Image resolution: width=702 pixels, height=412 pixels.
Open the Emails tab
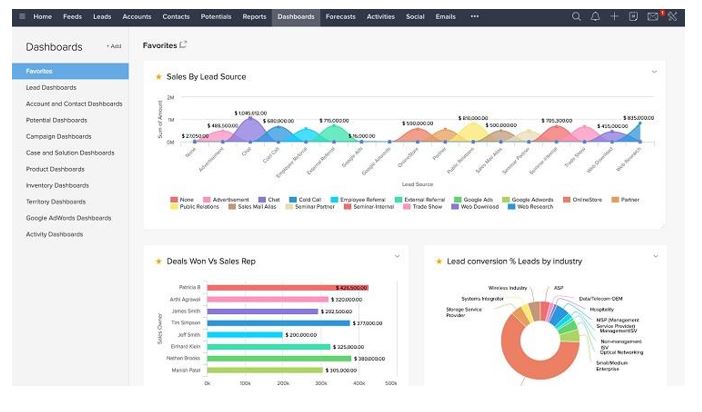(445, 17)
